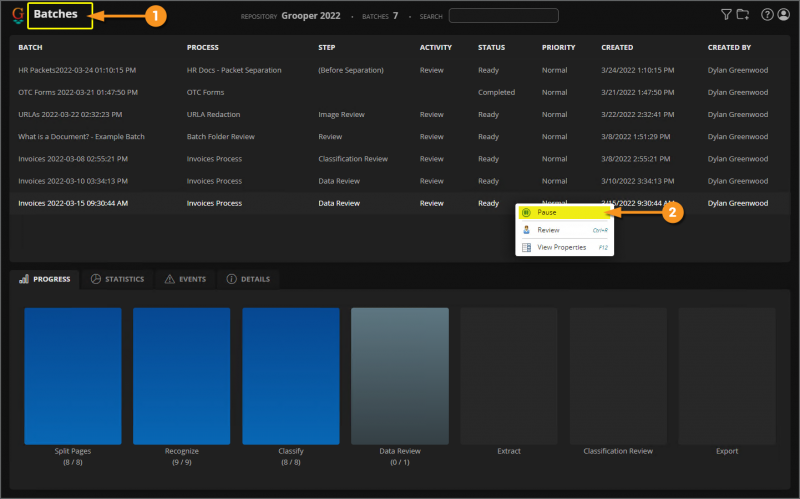Open the Events tab
This screenshot has height=499, width=800.
184,279
